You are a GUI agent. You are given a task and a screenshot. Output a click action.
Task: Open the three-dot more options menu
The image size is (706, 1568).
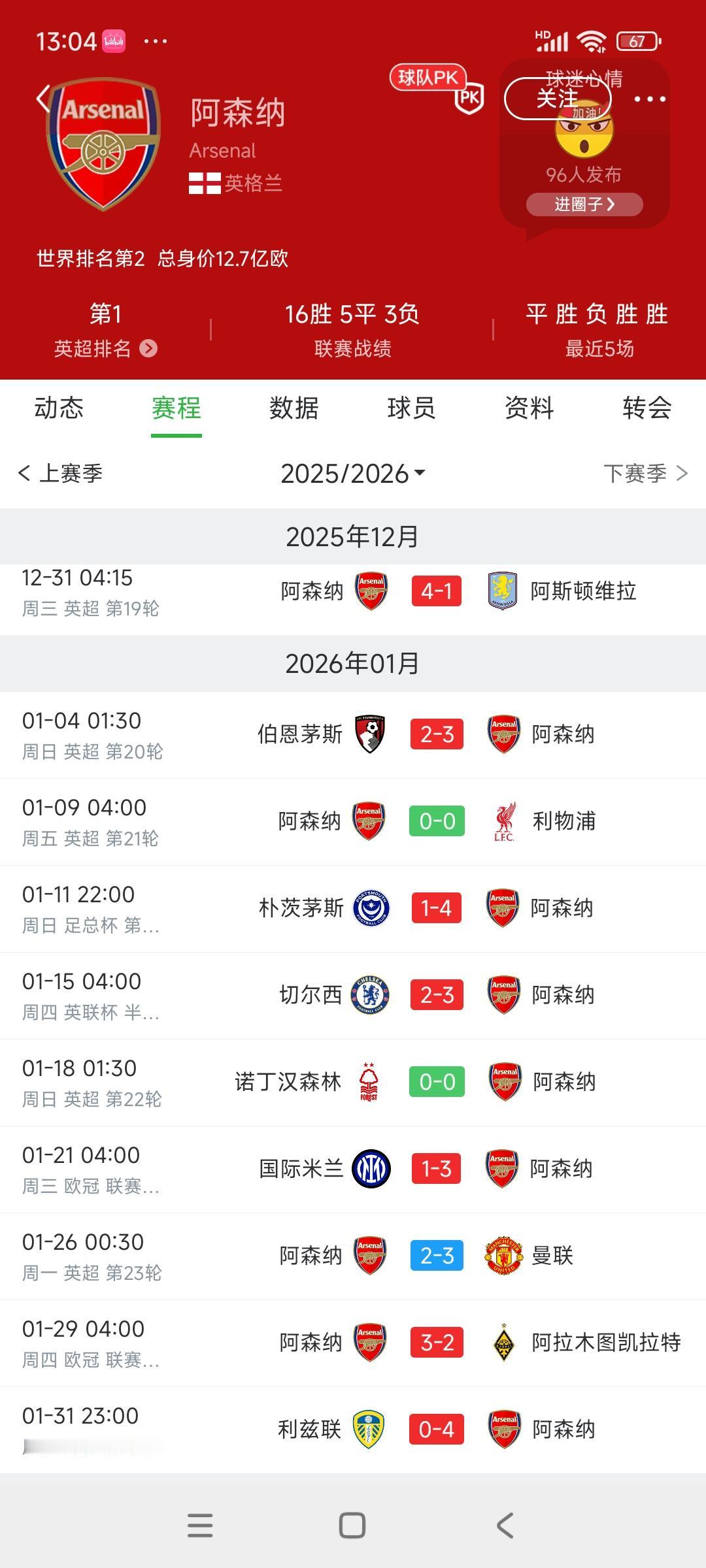(649, 99)
